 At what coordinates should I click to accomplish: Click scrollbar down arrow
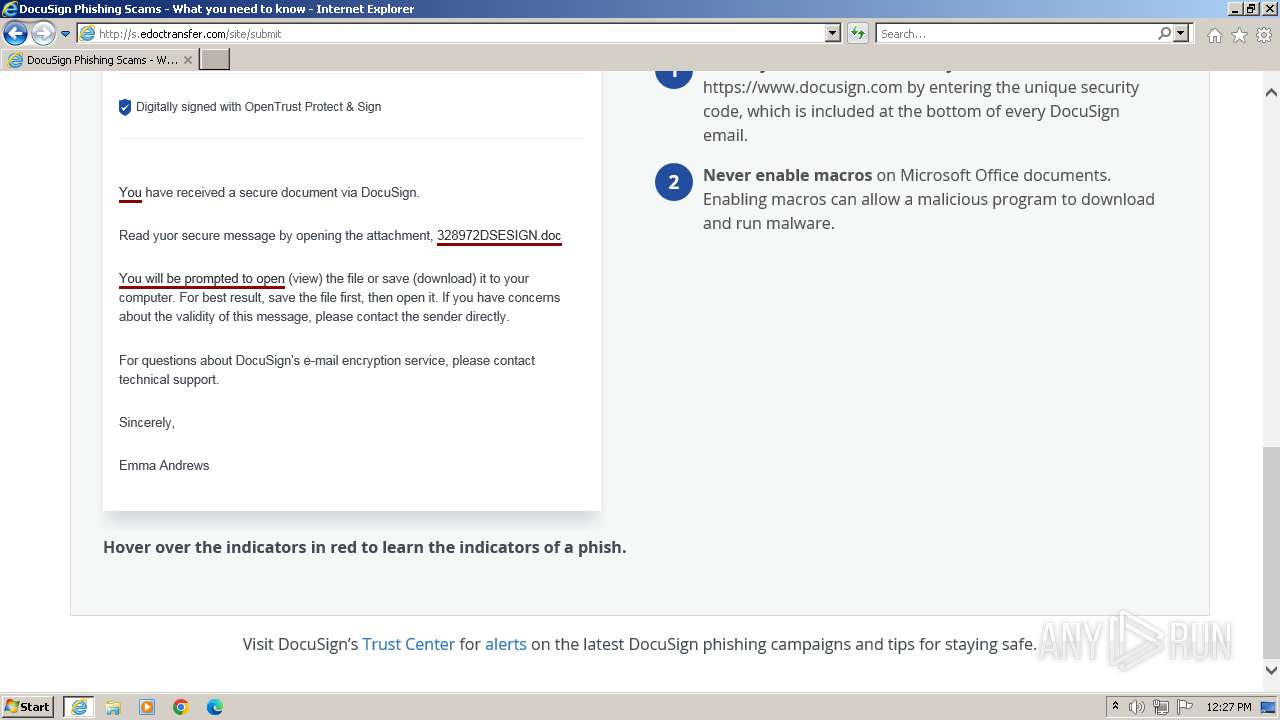(1271, 671)
